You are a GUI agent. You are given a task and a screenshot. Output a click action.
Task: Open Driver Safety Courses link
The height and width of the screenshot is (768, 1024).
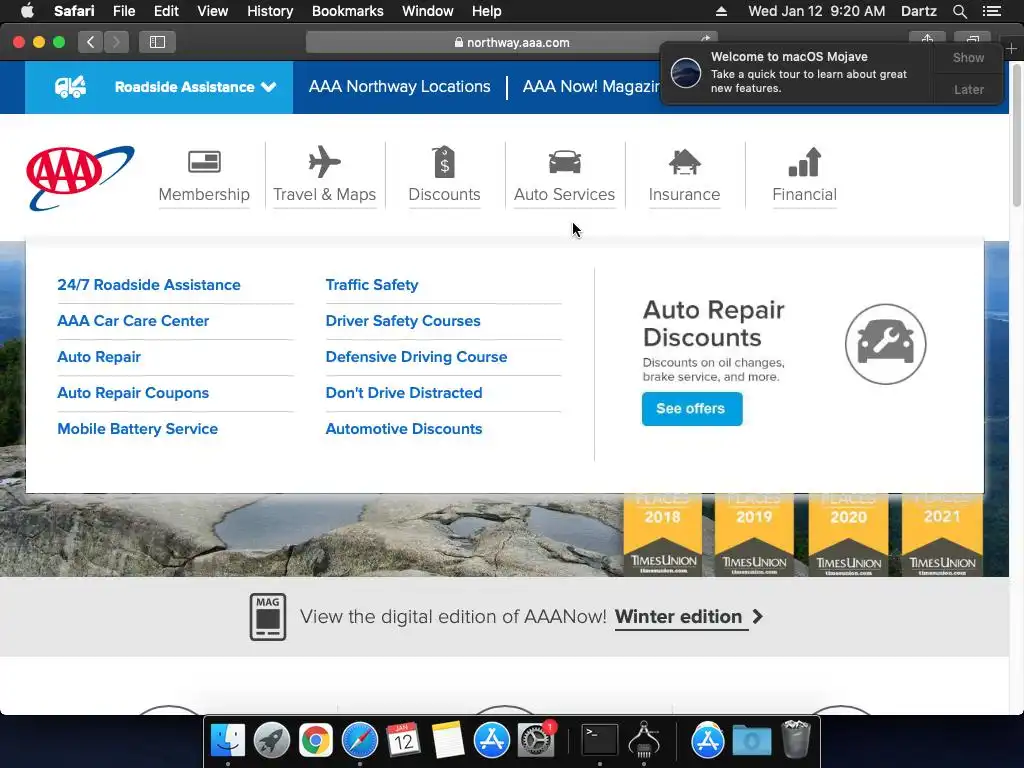click(x=403, y=321)
